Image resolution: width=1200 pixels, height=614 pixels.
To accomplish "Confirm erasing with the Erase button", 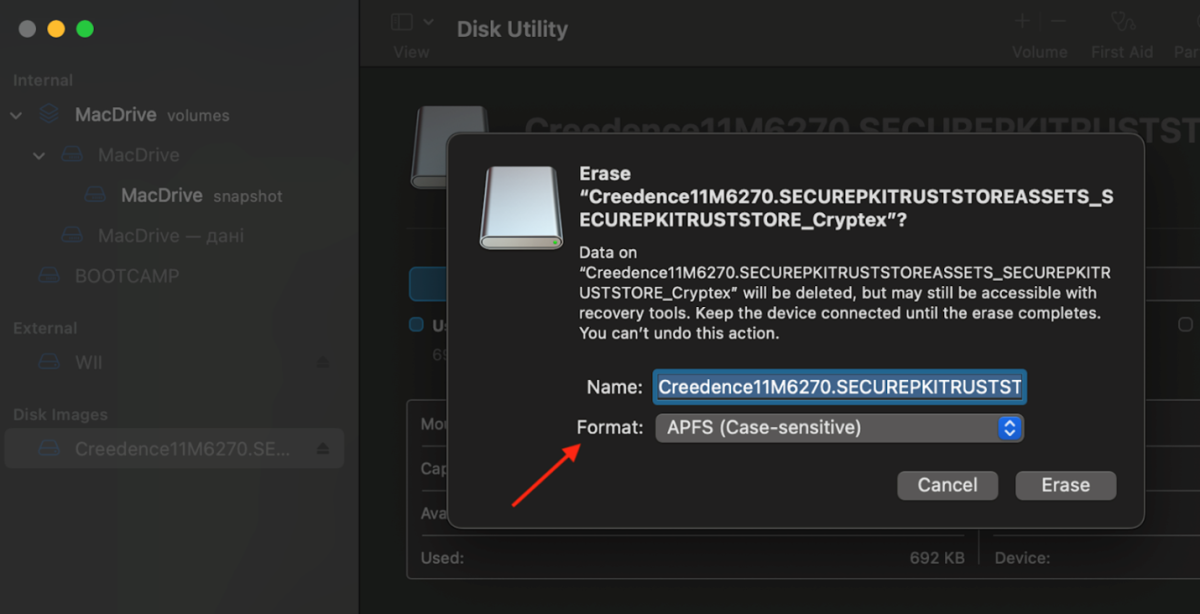I will 1065,485.
